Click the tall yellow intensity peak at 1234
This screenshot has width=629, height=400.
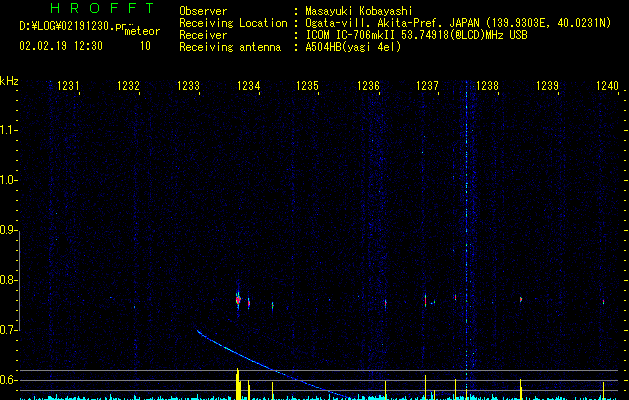point(237,384)
